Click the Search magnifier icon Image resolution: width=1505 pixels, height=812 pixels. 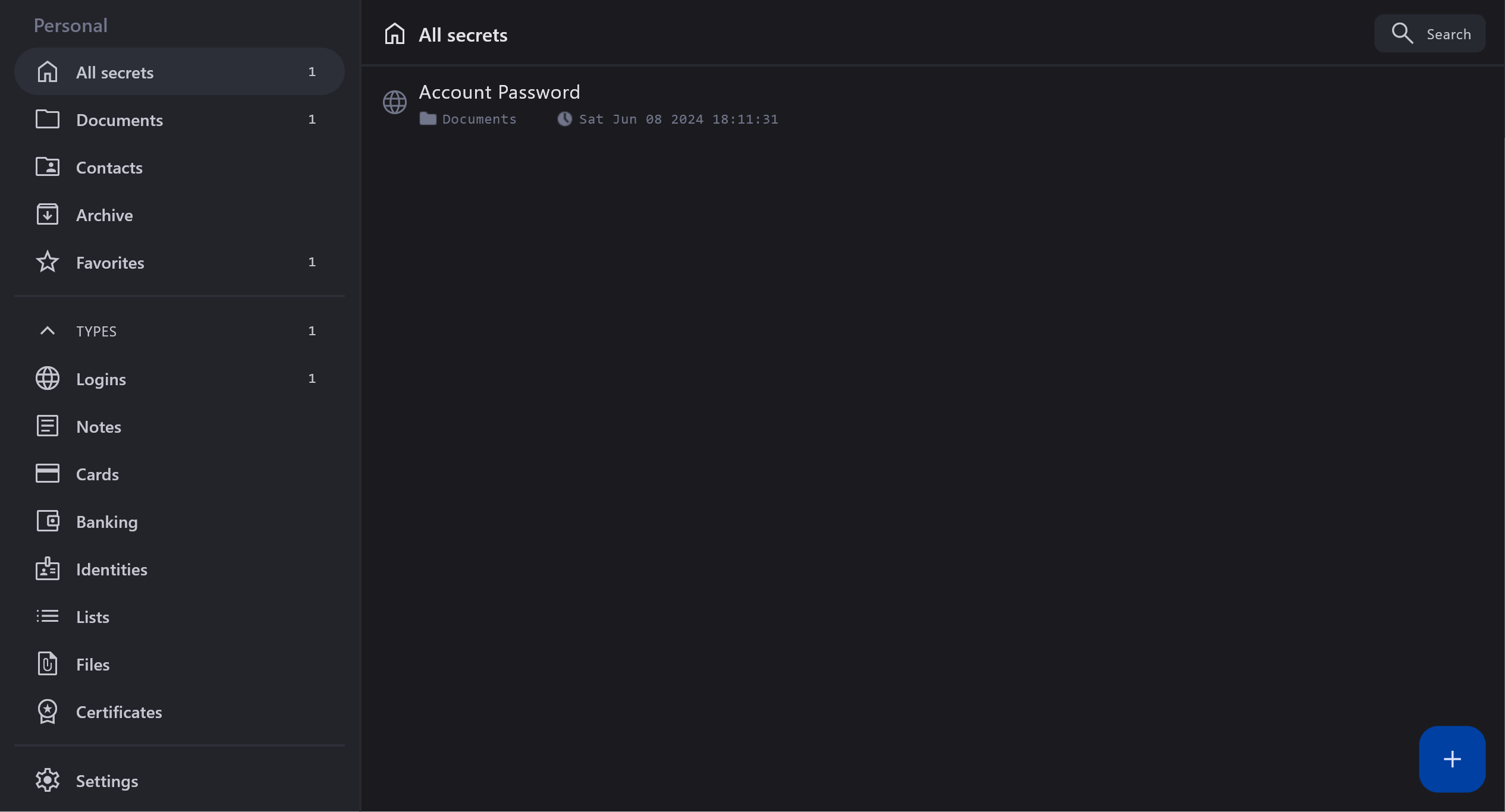pos(1402,33)
